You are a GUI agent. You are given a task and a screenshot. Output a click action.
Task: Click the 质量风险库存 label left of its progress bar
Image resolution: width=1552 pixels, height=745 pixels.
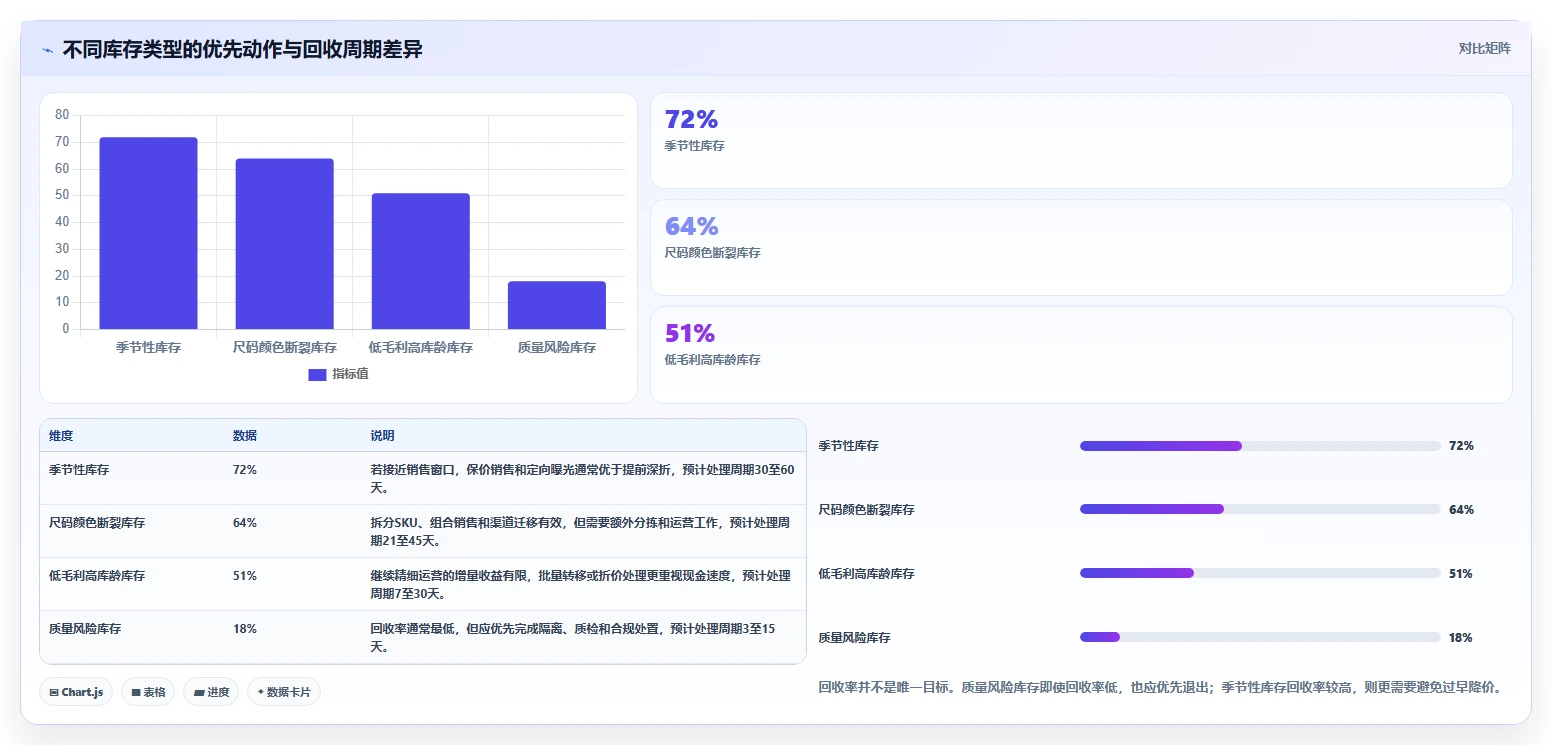pos(855,638)
